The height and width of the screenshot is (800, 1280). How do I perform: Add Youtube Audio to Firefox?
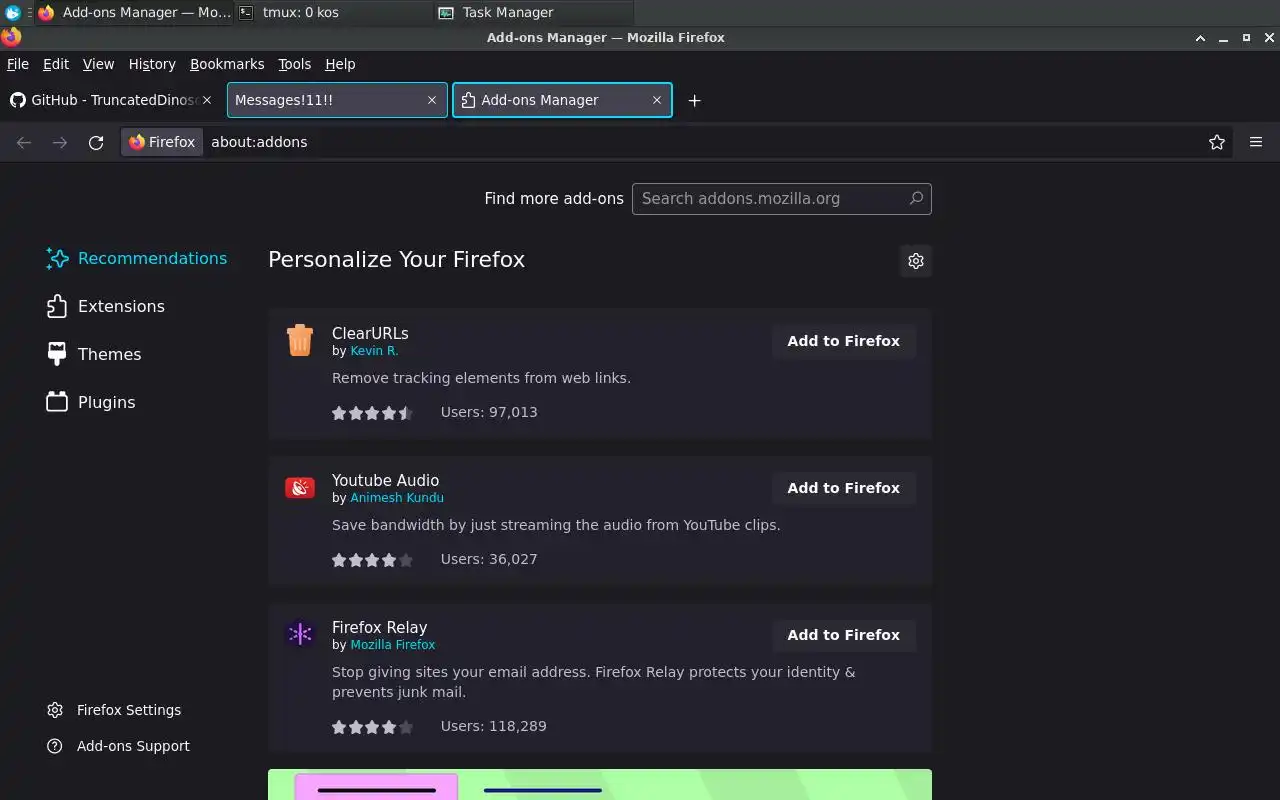(x=844, y=488)
